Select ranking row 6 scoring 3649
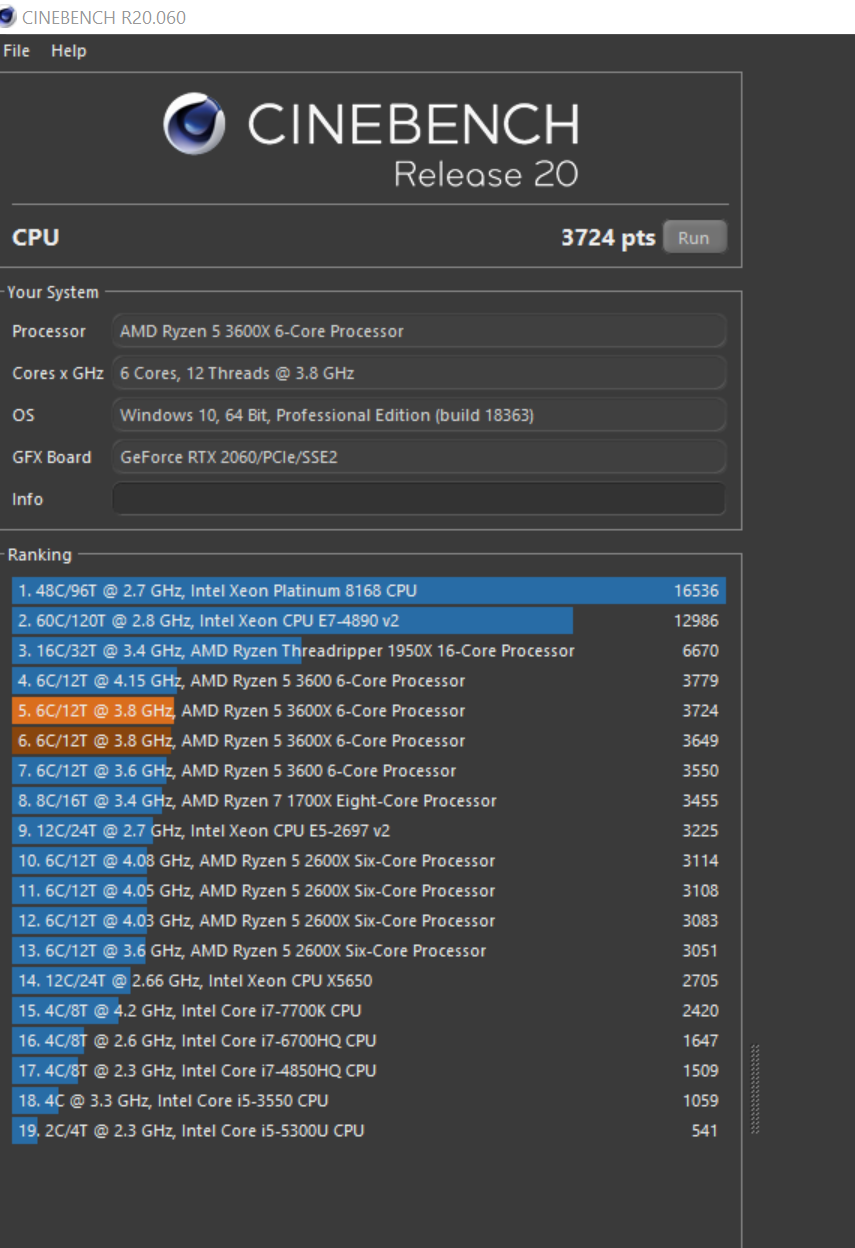This screenshot has width=855, height=1248. pyautogui.click(x=369, y=741)
